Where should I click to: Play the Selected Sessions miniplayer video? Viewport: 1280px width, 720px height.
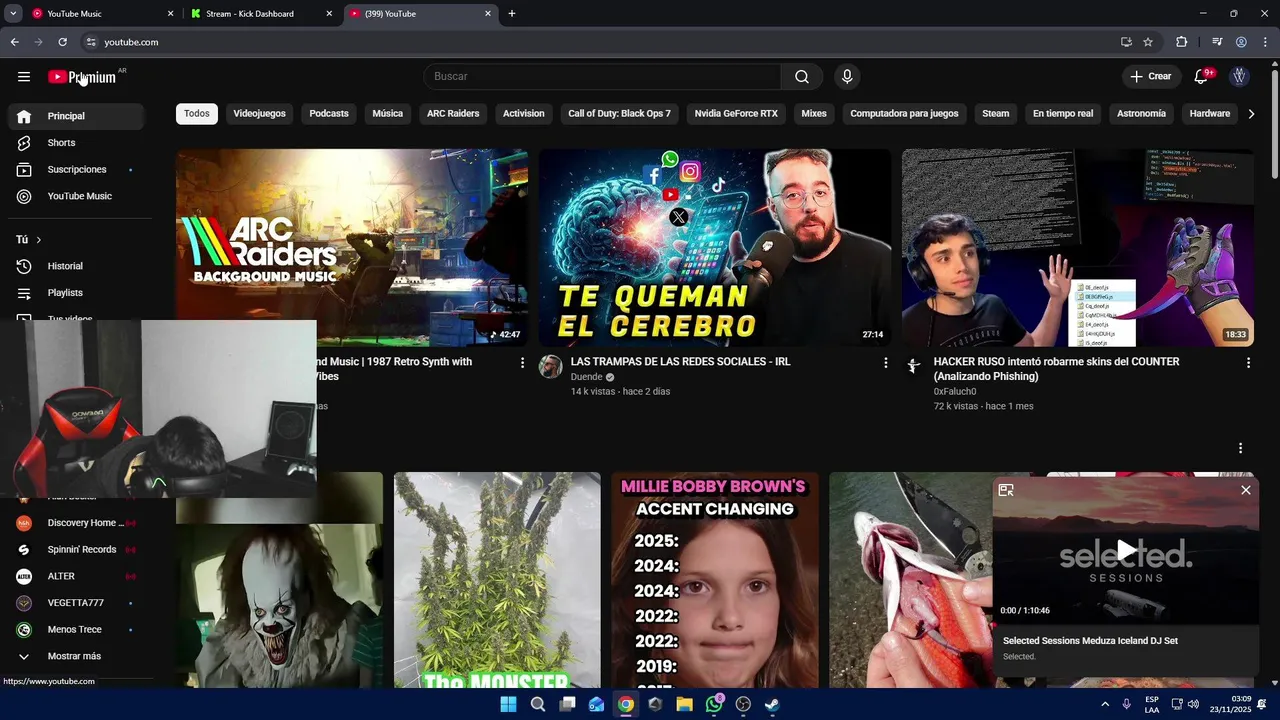(1126, 550)
